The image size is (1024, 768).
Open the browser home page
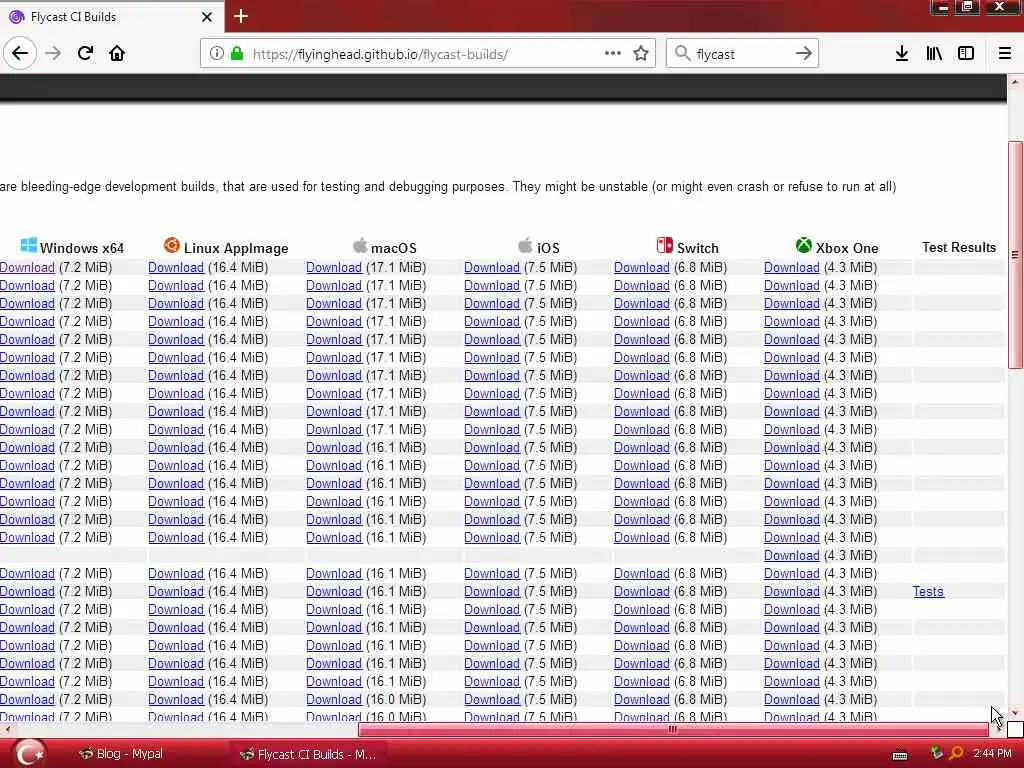117,54
